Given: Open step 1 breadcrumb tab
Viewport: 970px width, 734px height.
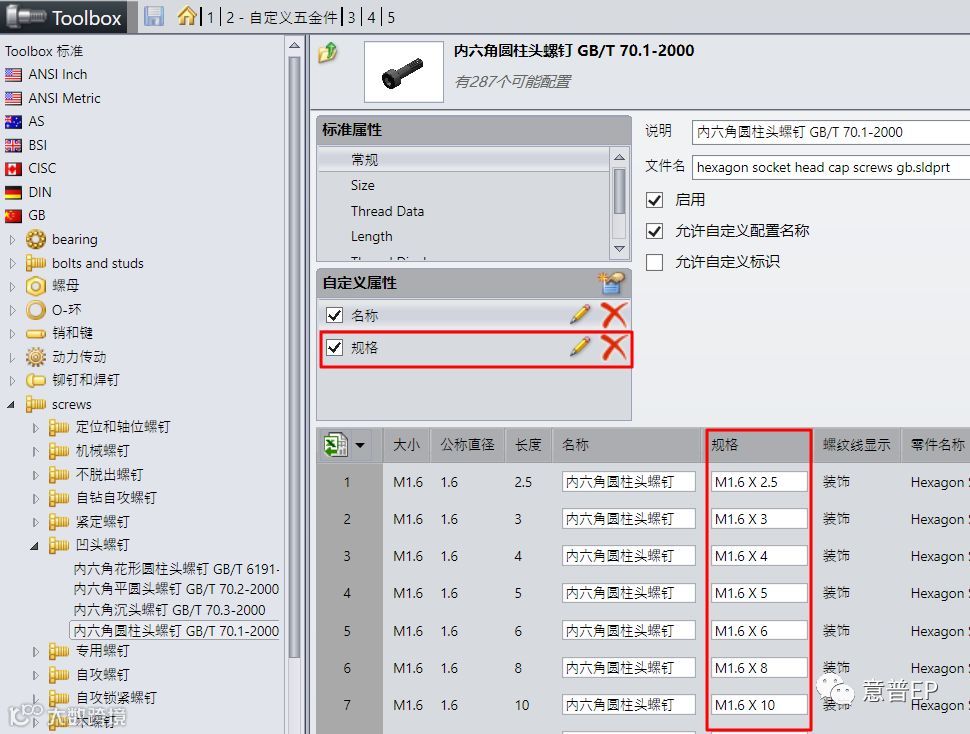Looking at the screenshot, I should [x=210, y=17].
